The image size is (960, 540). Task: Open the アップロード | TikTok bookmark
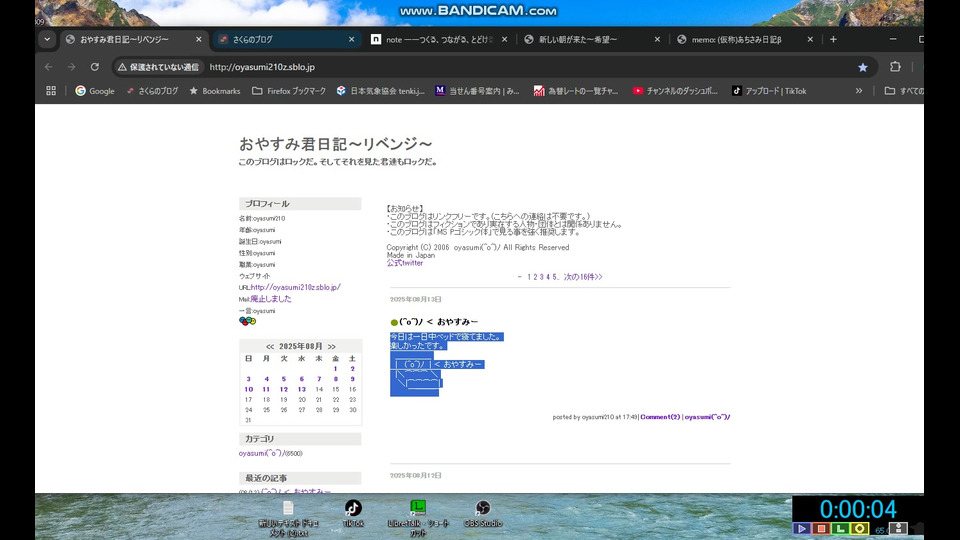tap(769, 91)
